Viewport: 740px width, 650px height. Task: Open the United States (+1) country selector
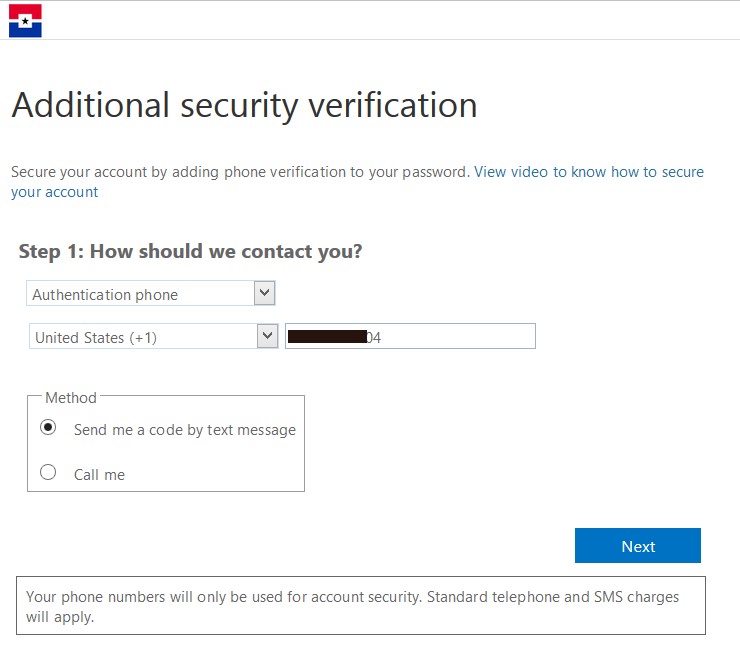click(142, 337)
